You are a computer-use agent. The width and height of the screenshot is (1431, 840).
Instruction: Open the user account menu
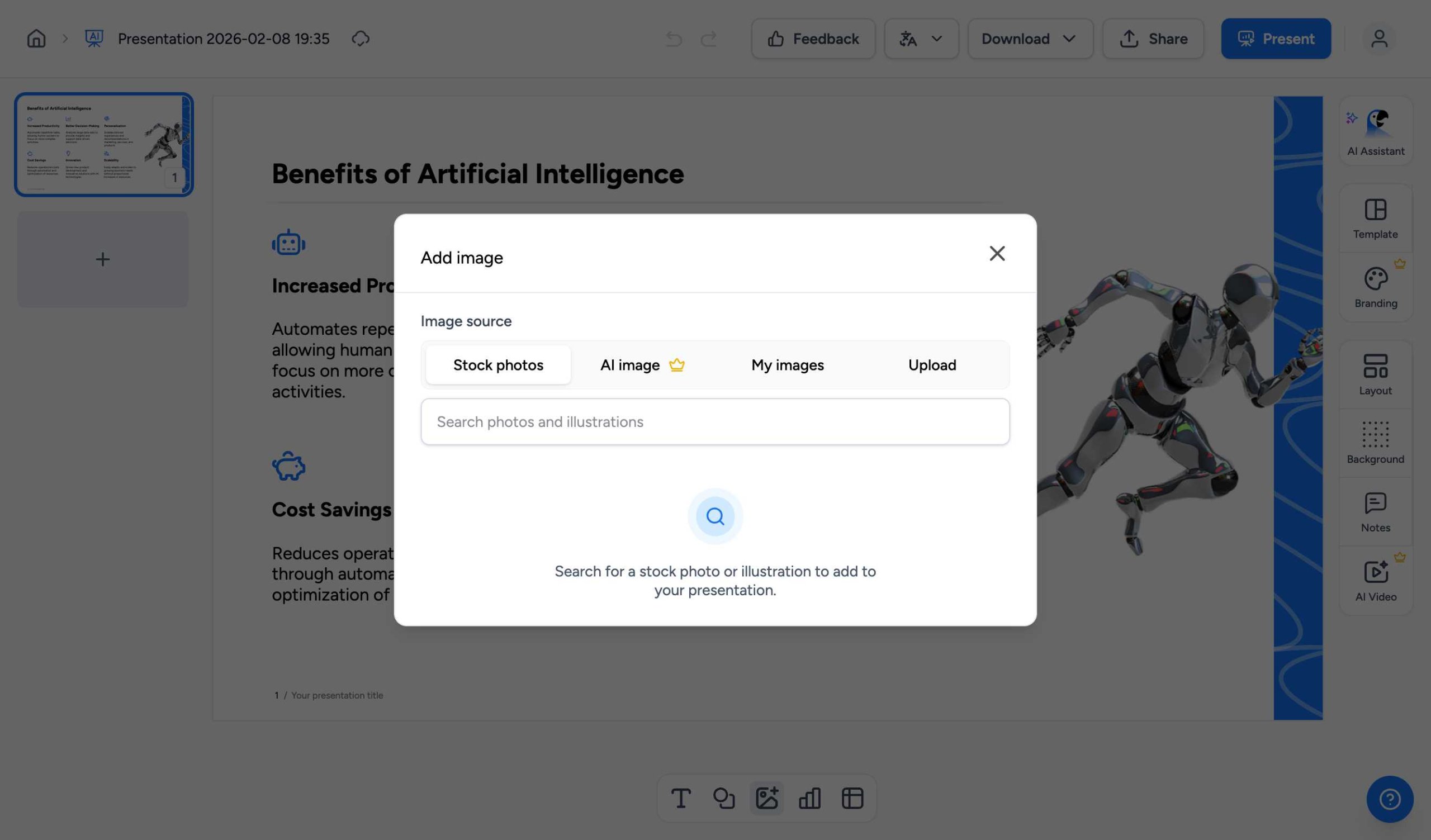pos(1379,39)
